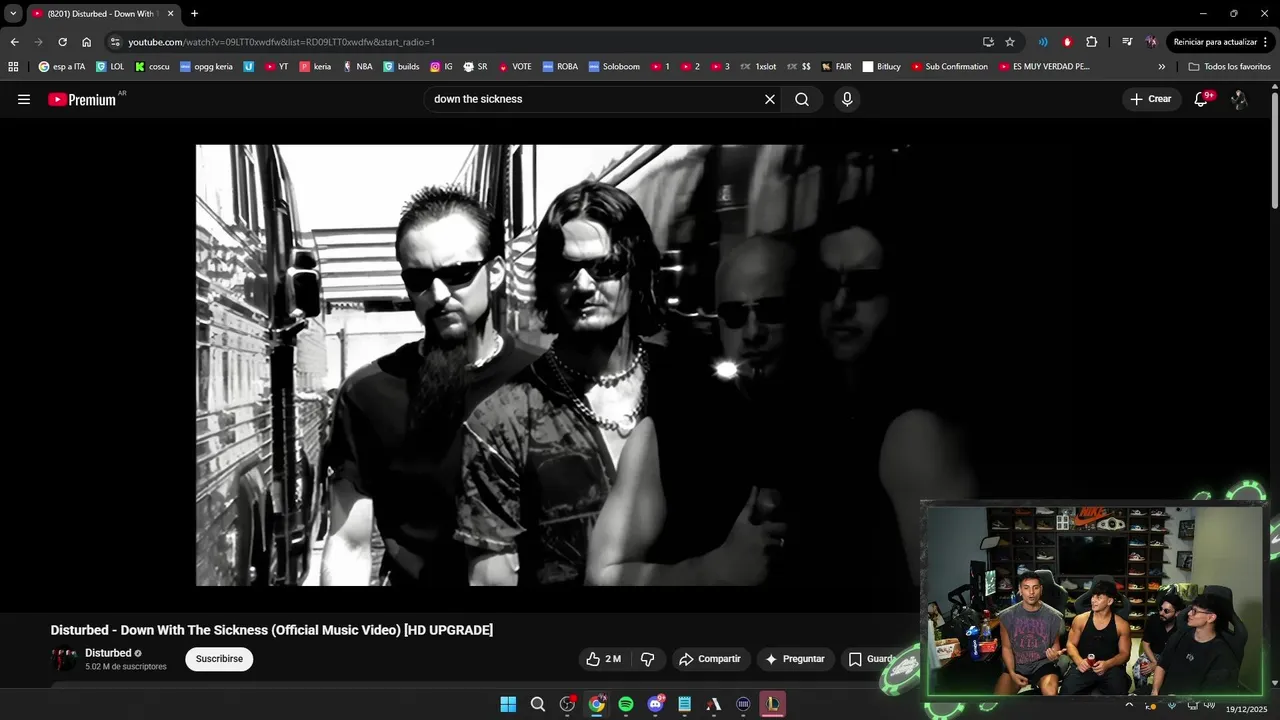Select the Disturbed - Down With browser tab

[x=102, y=14]
